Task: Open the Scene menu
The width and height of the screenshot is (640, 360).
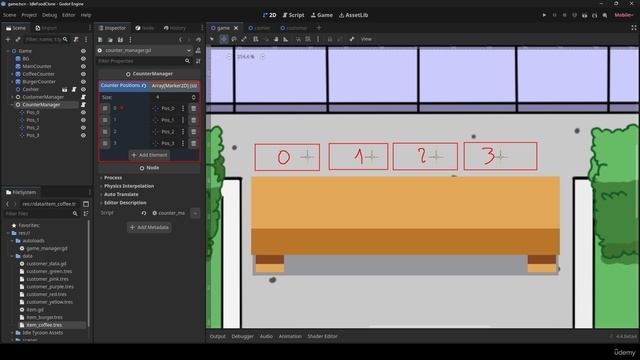Action: point(9,15)
